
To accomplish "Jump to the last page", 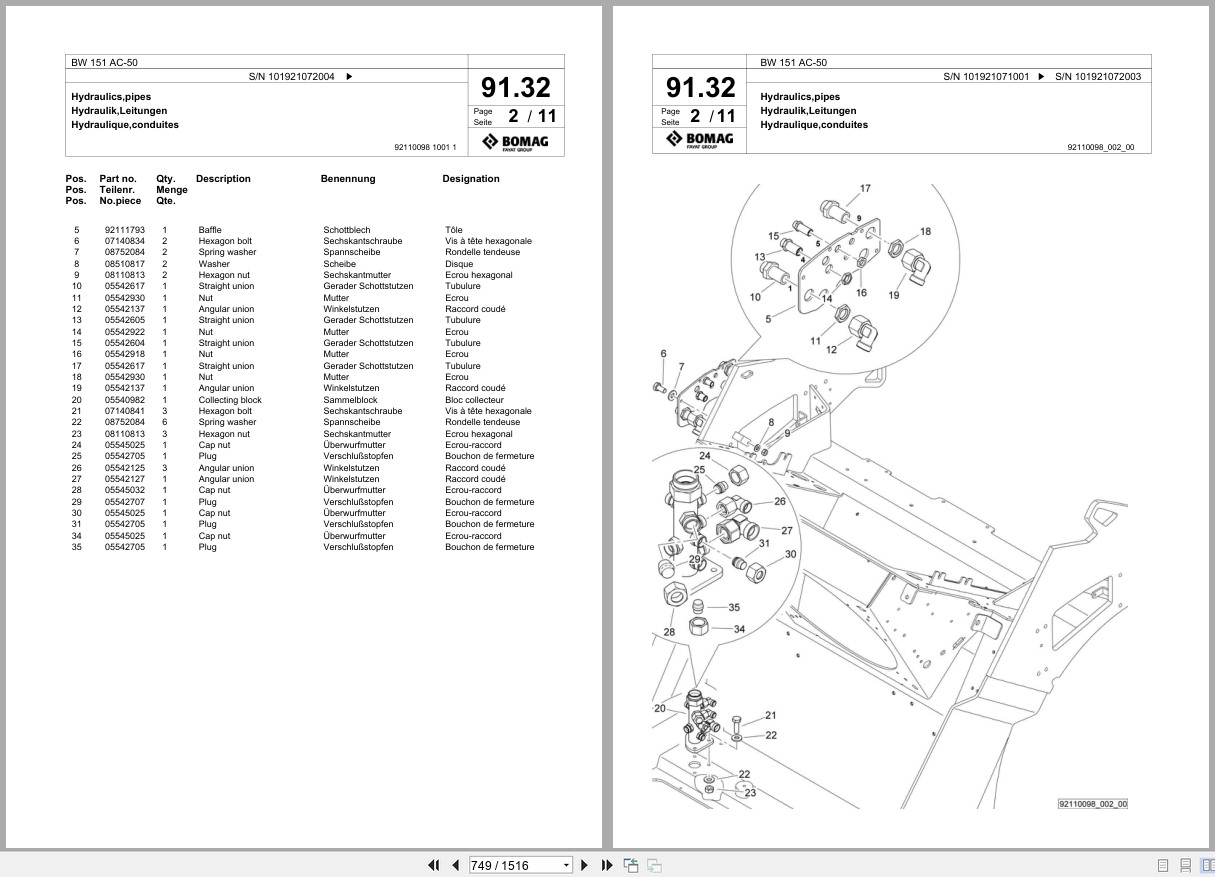I will pyautogui.click(x=607, y=865).
